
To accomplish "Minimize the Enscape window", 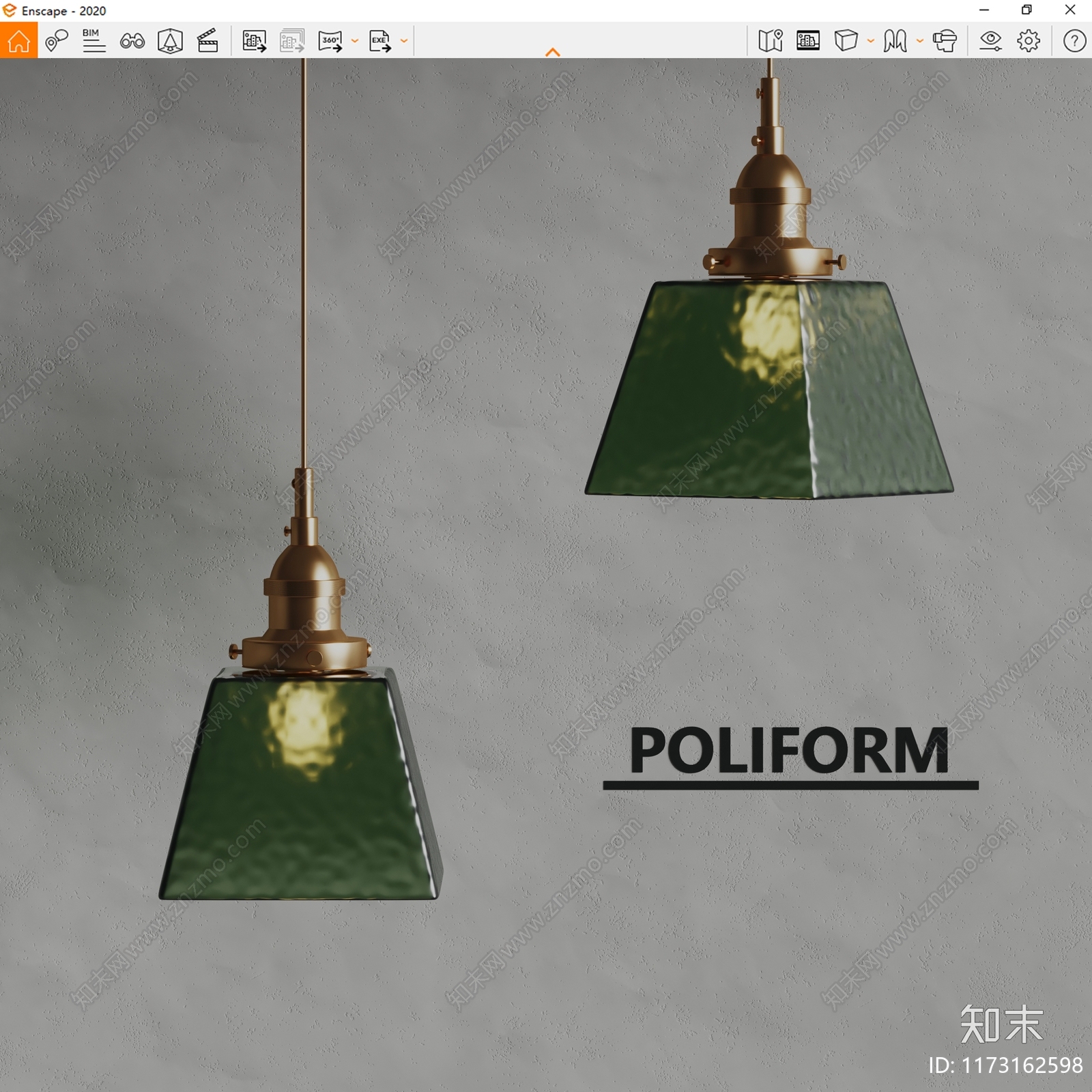I will pyautogui.click(x=984, y=10).
